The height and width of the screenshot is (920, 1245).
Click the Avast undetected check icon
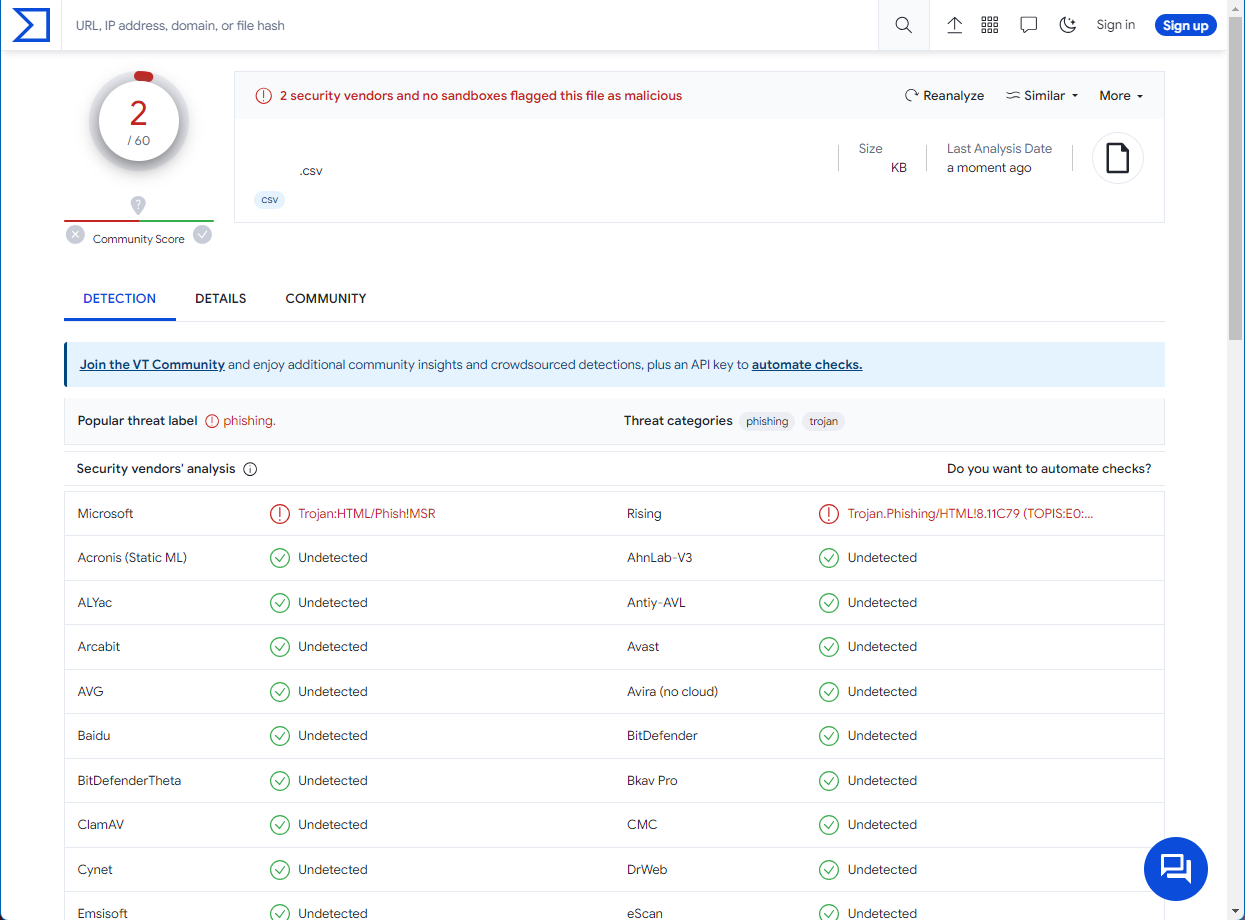tap(829, 647)
